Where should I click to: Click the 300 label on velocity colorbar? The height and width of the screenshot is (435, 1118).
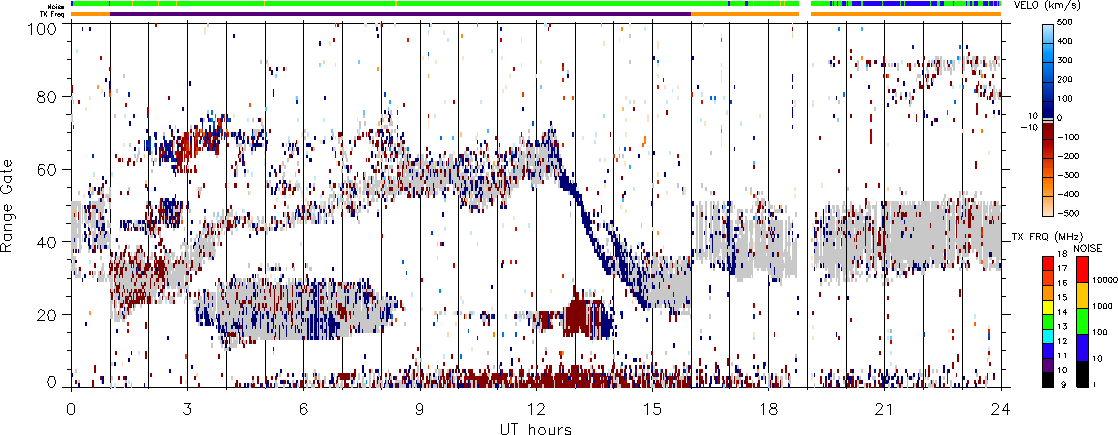[x=1067, y=60]
